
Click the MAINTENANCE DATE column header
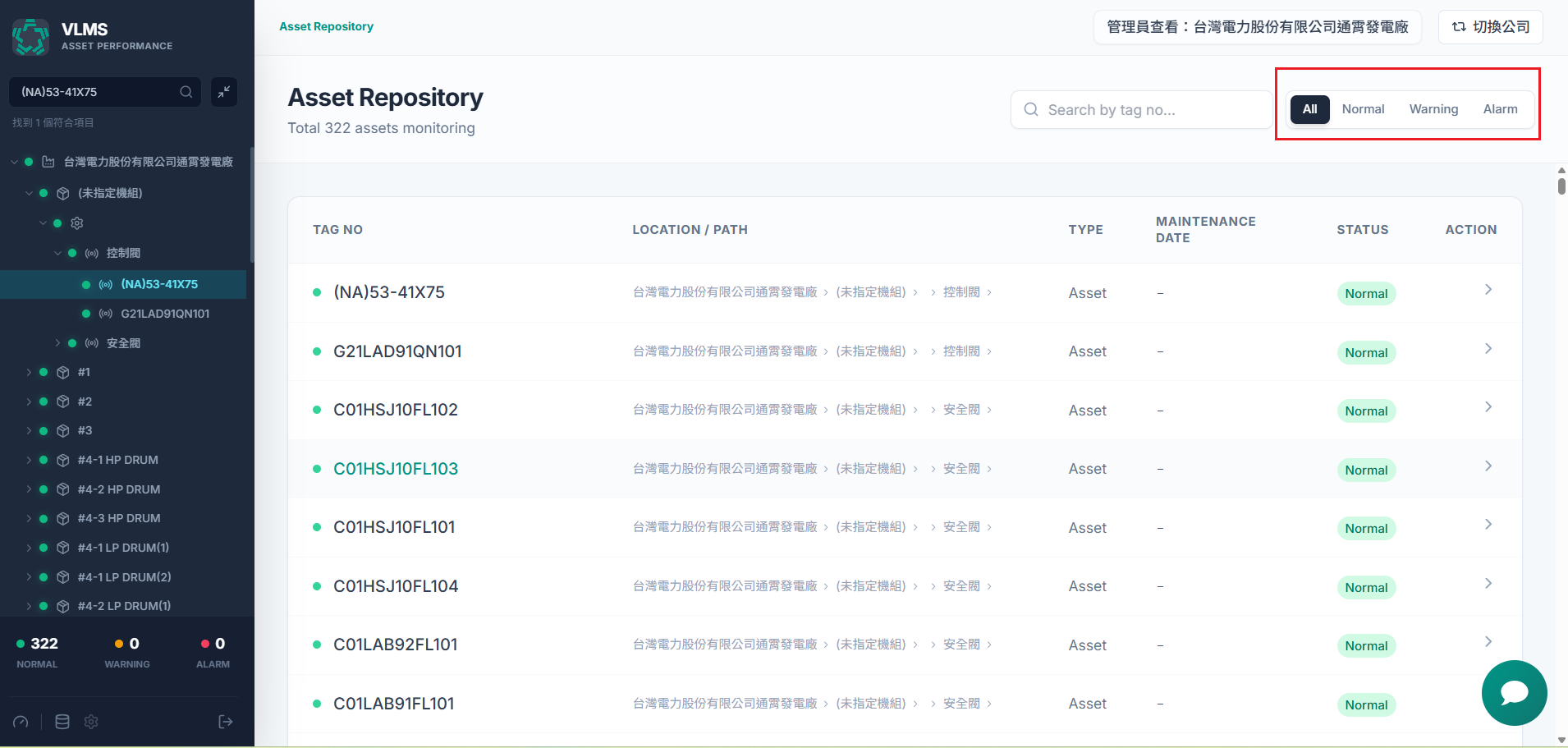coord(1205,230)
